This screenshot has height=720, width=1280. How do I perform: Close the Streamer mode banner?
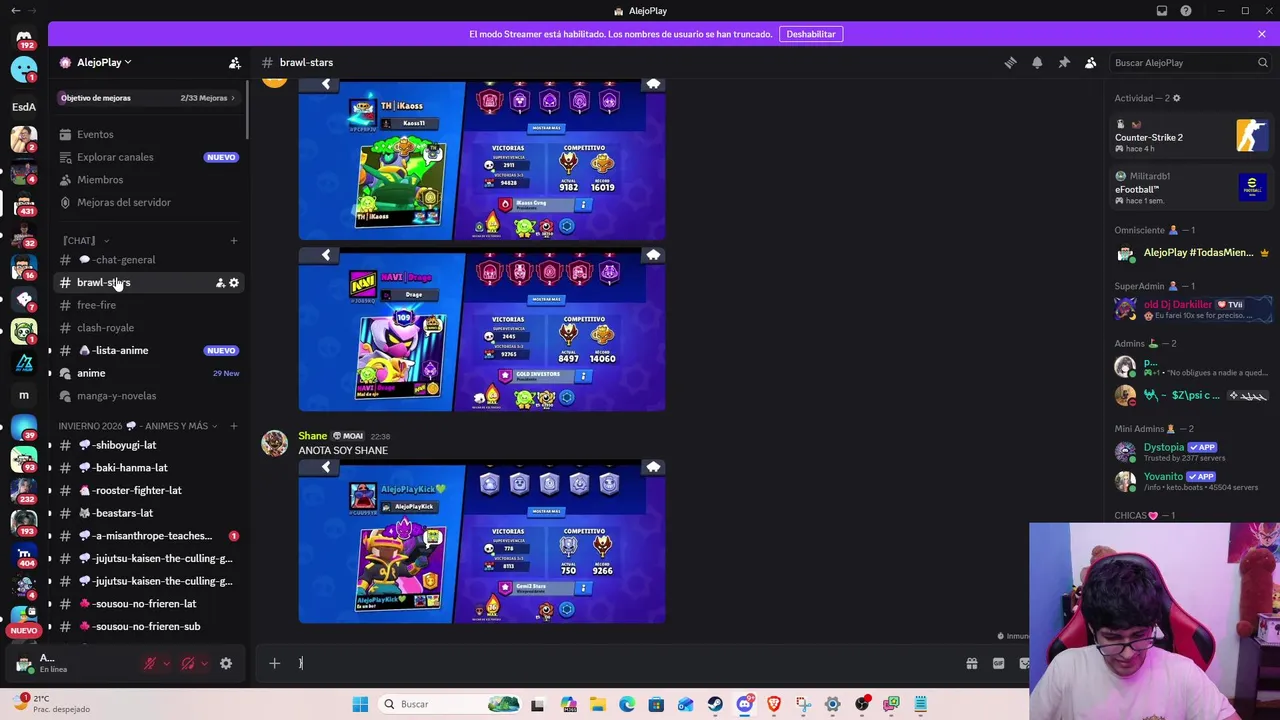click(x=1262, y=34)
